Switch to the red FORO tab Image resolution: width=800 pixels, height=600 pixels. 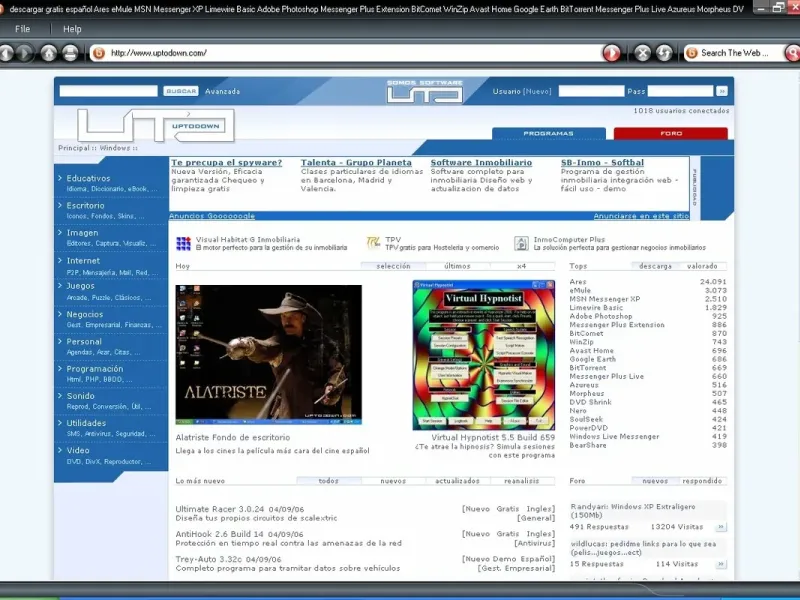click(x=670, y=133)
